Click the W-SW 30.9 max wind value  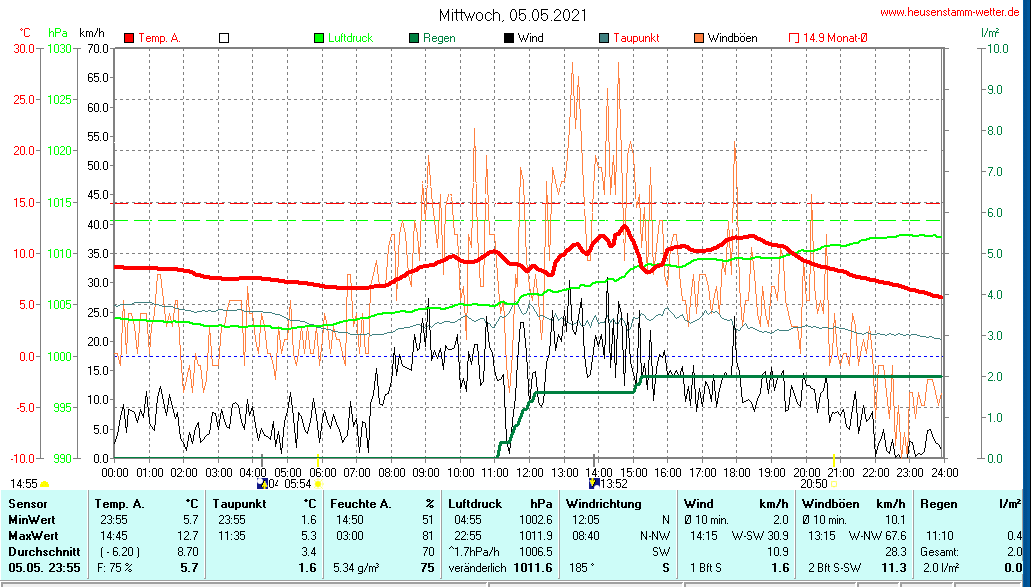(x=760, y=536)
